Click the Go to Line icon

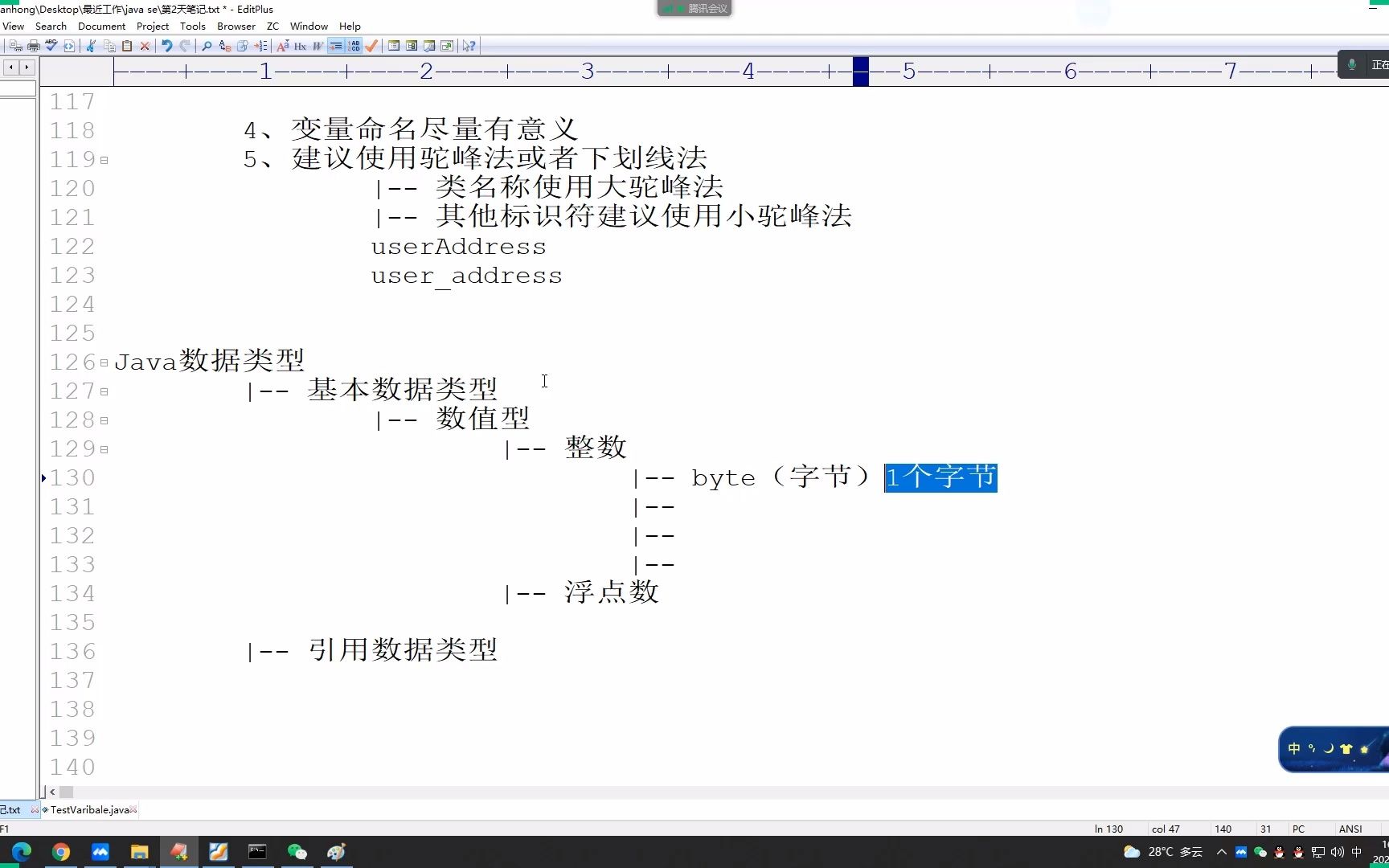260,46
